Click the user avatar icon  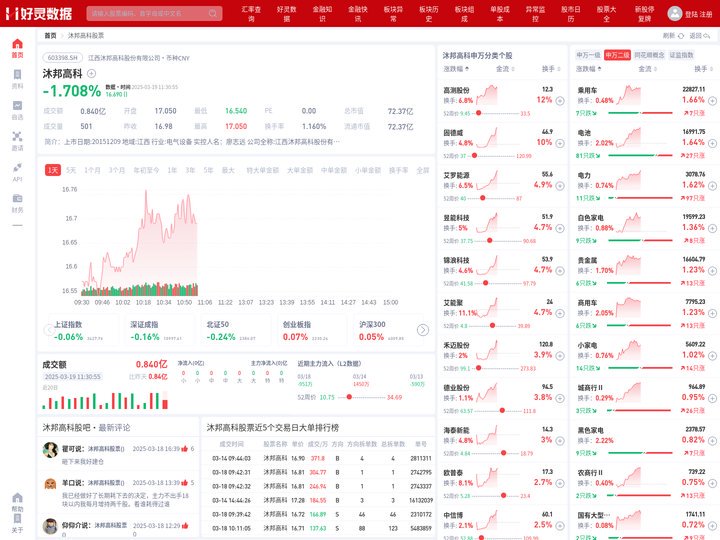point(674,13)
